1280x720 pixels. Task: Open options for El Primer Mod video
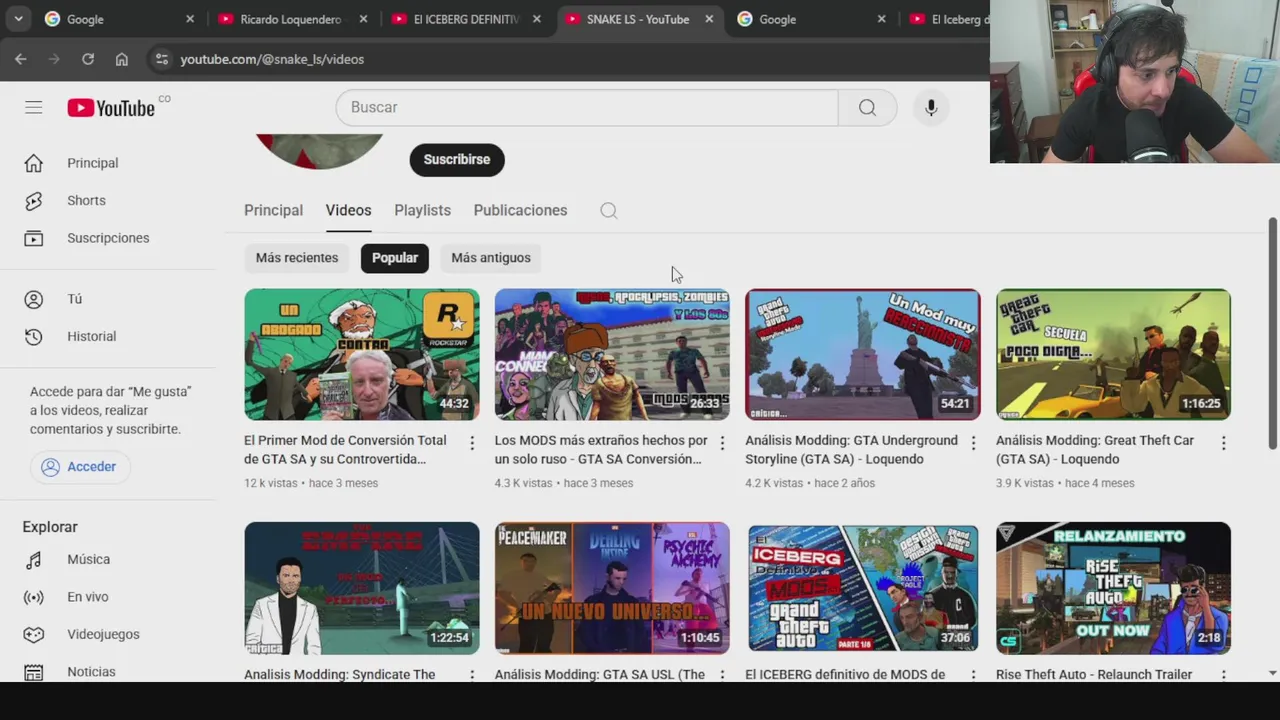click(x=472, y=442)
